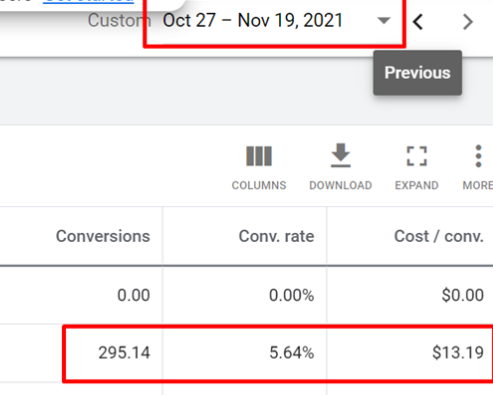Click the Get started link
Screen dimensions: 493x395
[x=88, y=1]
